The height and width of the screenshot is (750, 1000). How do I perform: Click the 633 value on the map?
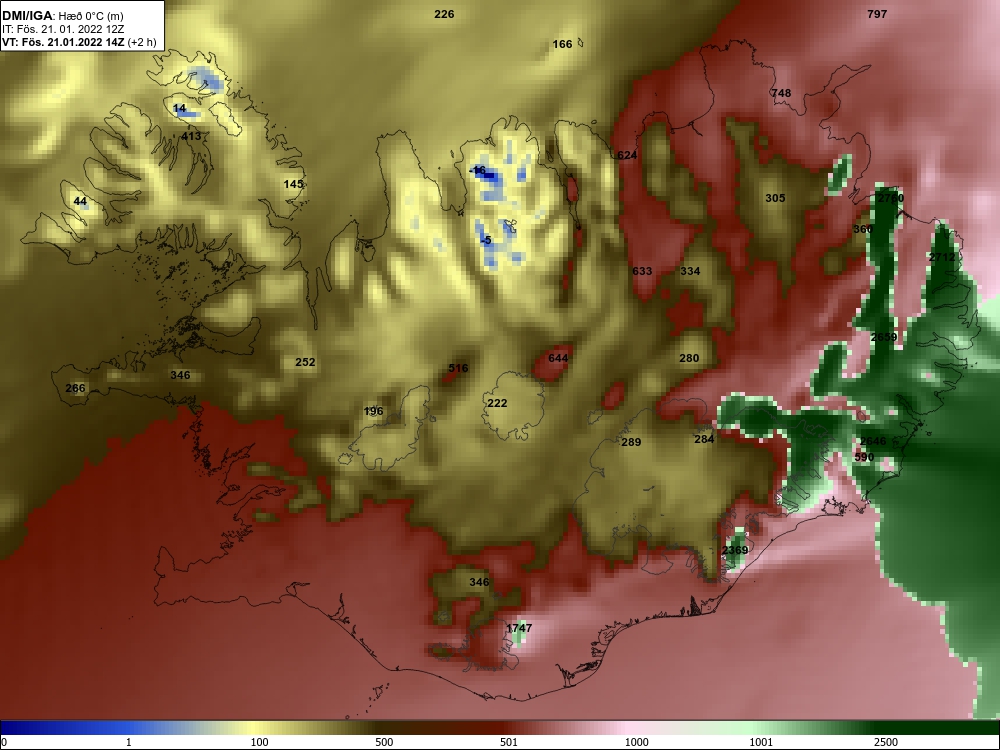[642, 271]
